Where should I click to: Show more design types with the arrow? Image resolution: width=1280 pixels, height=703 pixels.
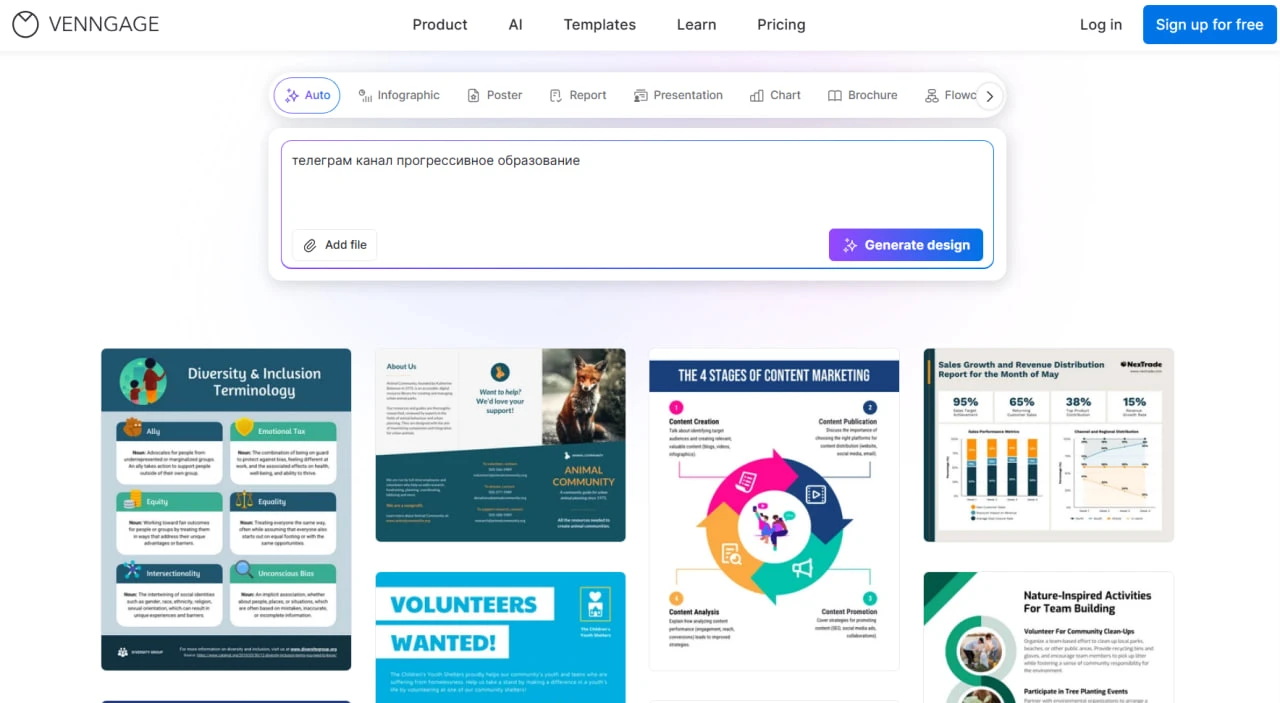pyautogui.click(x=990, y=96)
